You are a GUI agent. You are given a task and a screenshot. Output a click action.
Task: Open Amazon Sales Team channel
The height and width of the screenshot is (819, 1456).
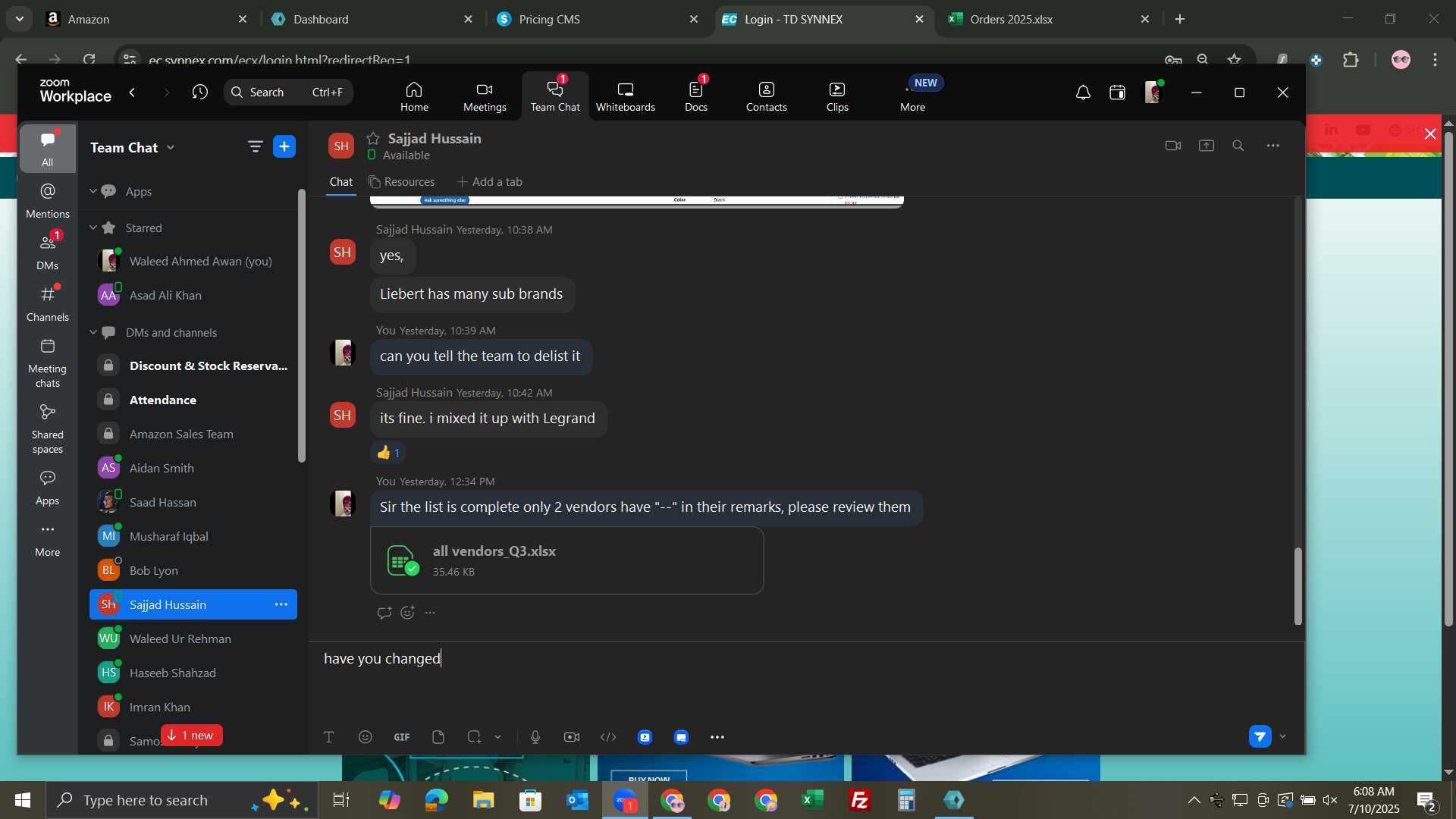[193, 434]
